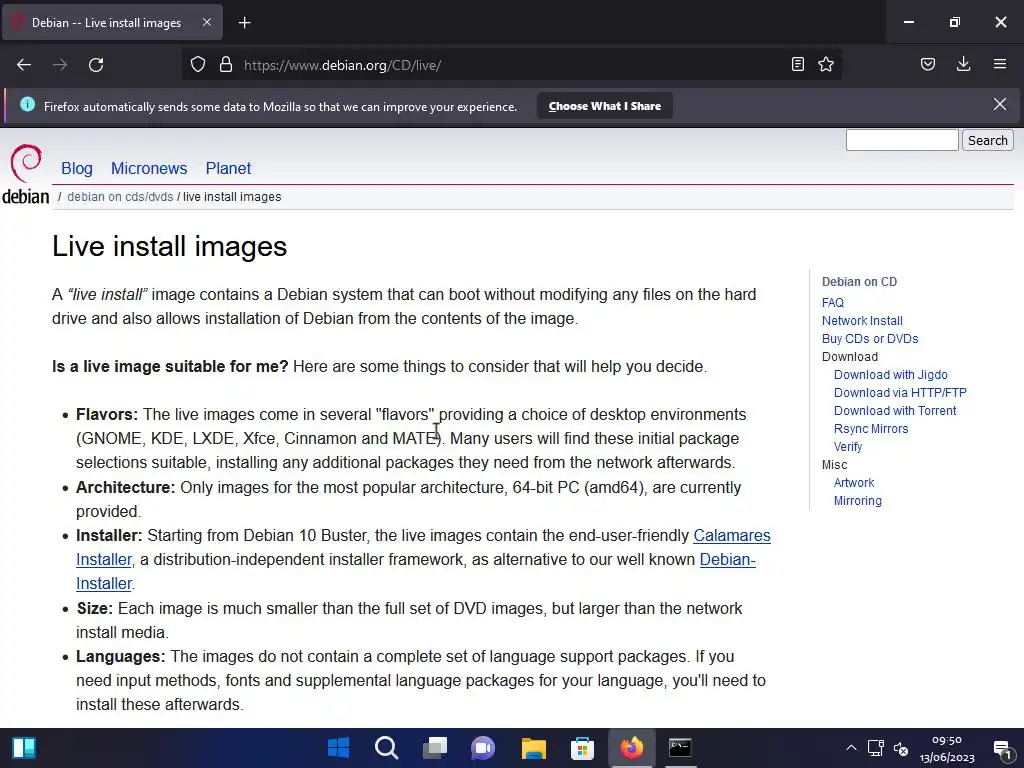This screenshot has height=768, width=1024.
Task: Open the Planet navigation link
Action: point(229,168)
